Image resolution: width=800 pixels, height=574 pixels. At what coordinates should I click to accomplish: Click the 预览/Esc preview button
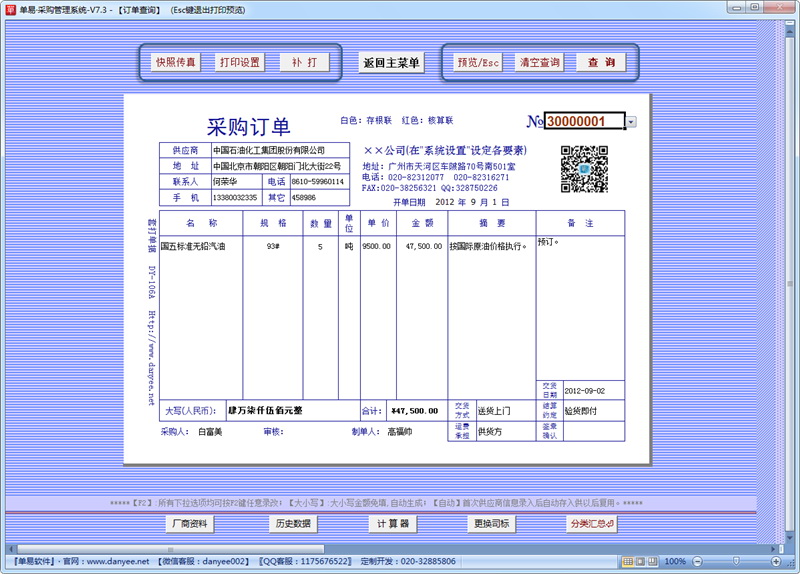pyautogui.click(x=478, y=62)
